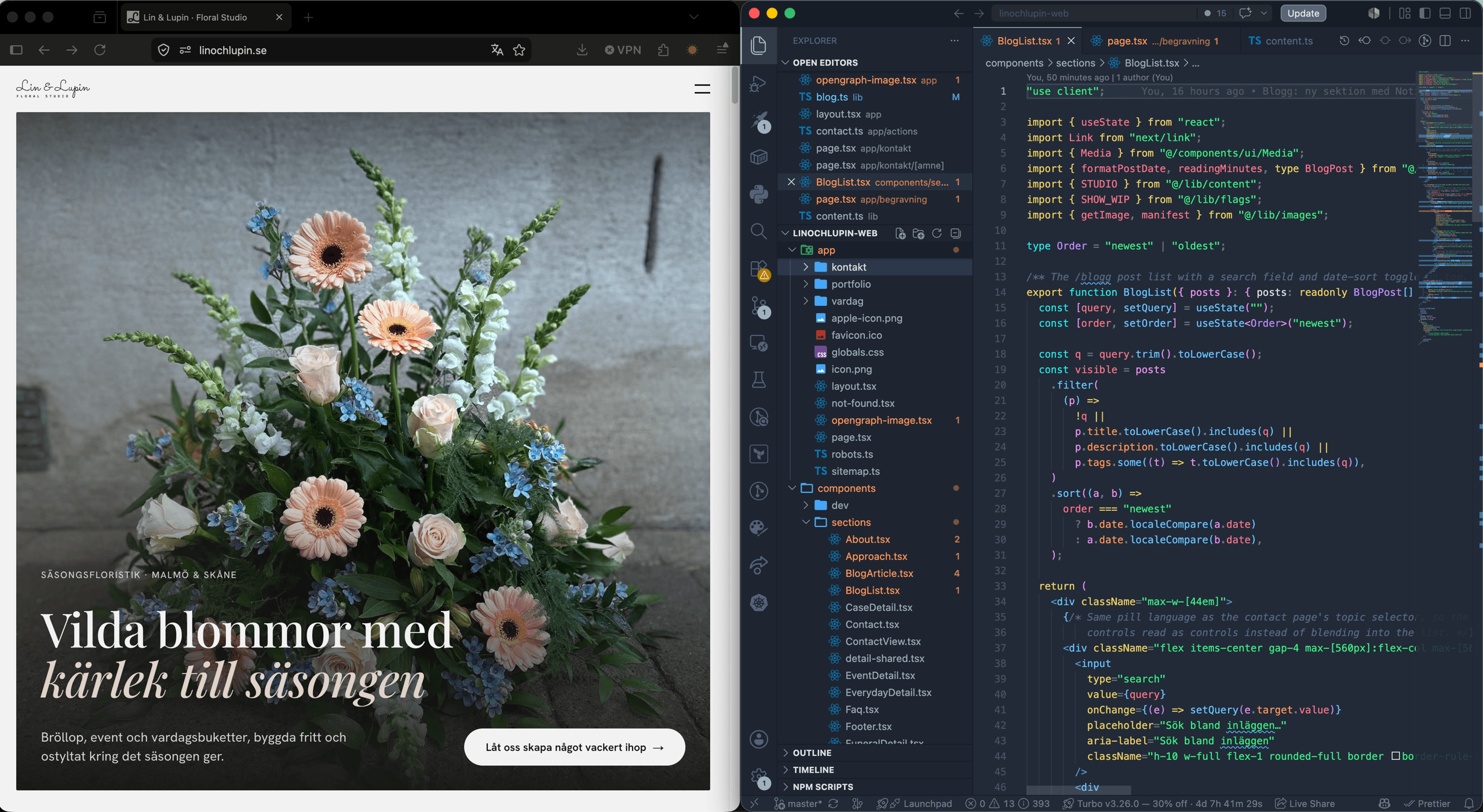Close BlogList.tsx tab
Image resolution: width=1483 pixels, height=812 pixels.
point(1071,41)
